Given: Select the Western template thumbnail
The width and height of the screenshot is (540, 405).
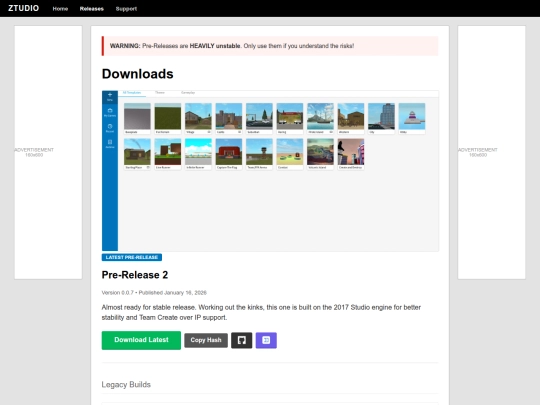Looking at the screenshot, I should pos(351,118).
